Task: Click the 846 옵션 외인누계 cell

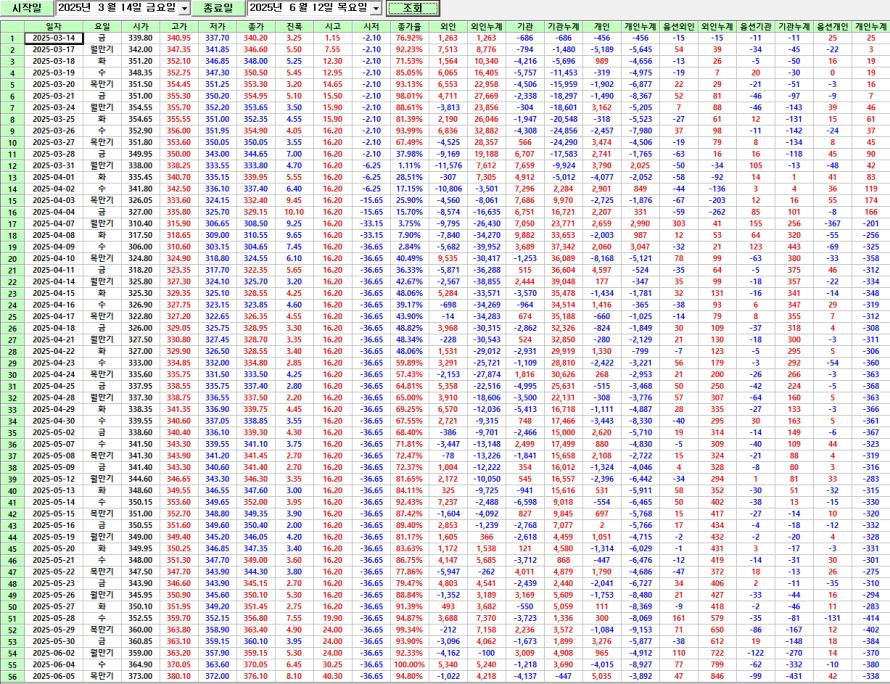Action: [x=717, y=676]
